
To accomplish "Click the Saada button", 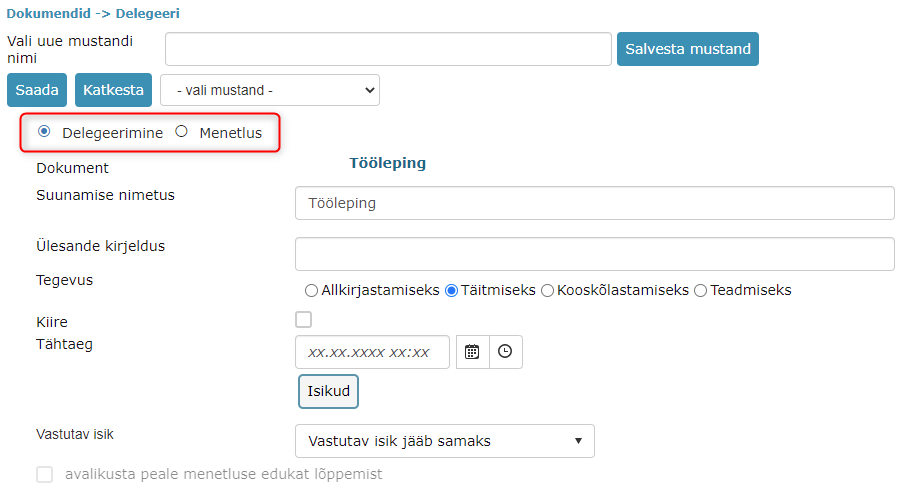I will coord(37,90).
